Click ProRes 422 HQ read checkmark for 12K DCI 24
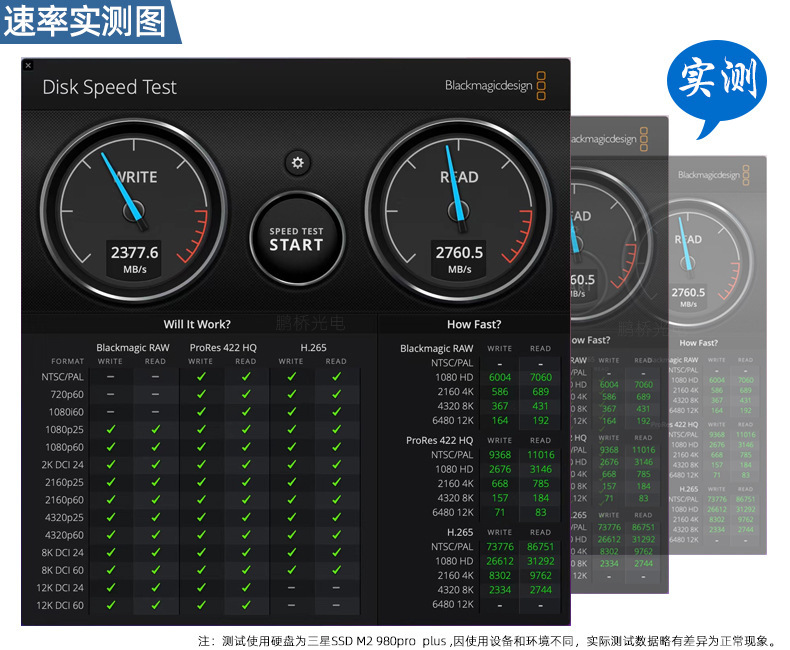 246,588
